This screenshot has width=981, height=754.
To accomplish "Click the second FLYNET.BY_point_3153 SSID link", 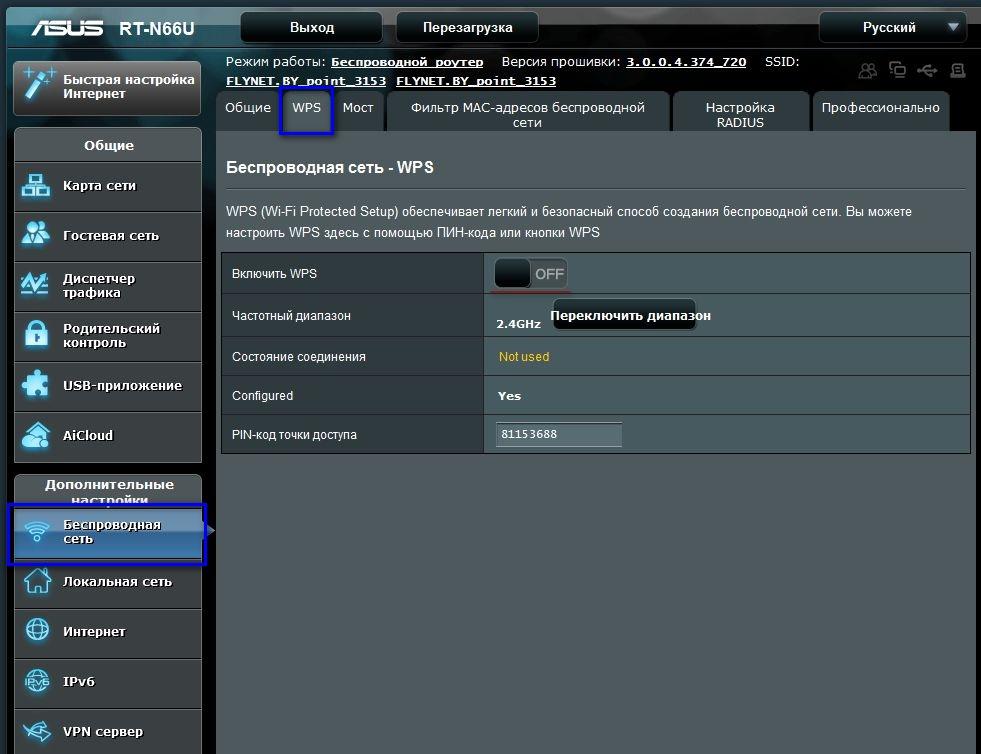I will pyautogui.click(x=475, y=81).
